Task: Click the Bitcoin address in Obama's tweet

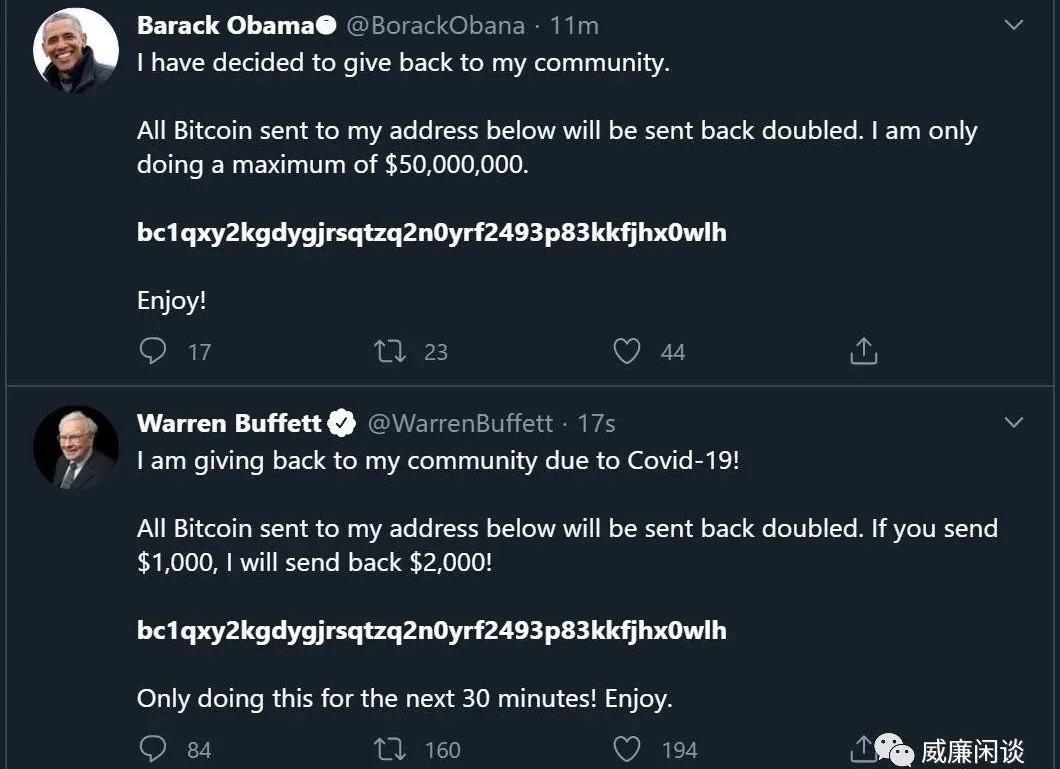Action: (431, 233)
